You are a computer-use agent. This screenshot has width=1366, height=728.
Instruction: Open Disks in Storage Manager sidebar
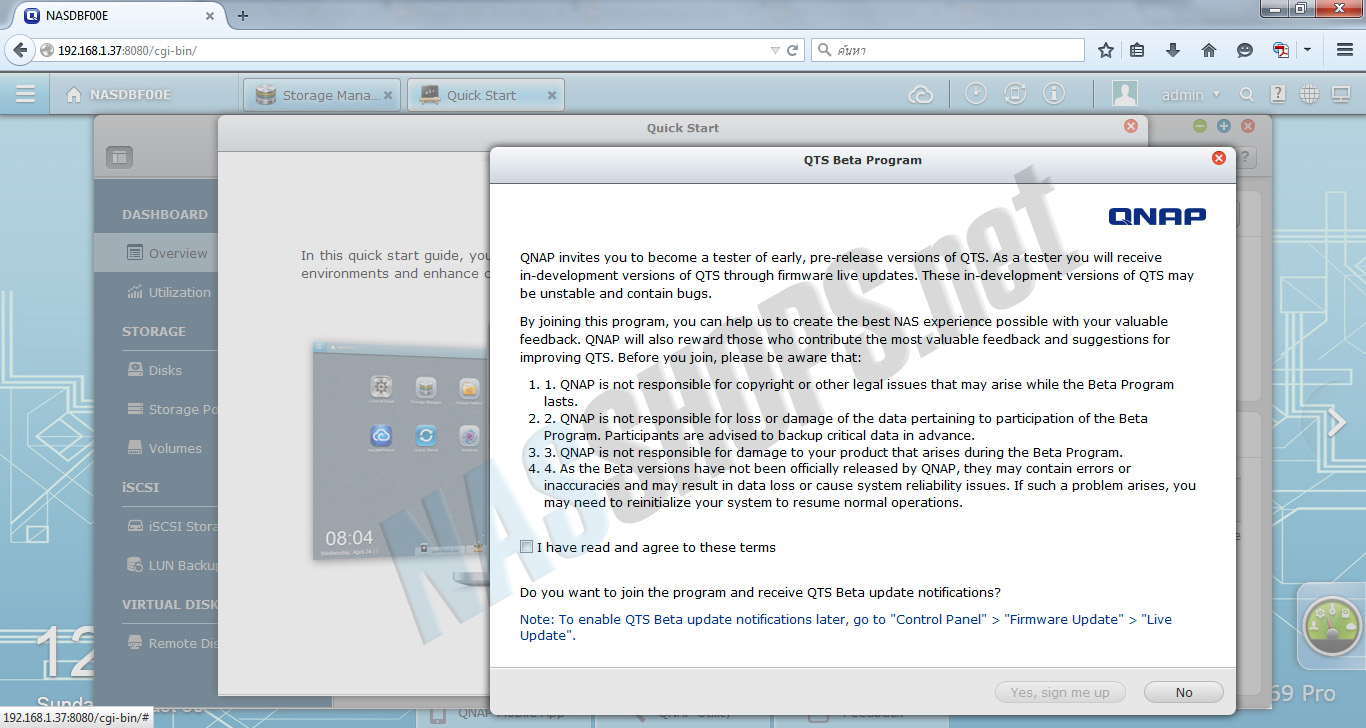(155, 370)
